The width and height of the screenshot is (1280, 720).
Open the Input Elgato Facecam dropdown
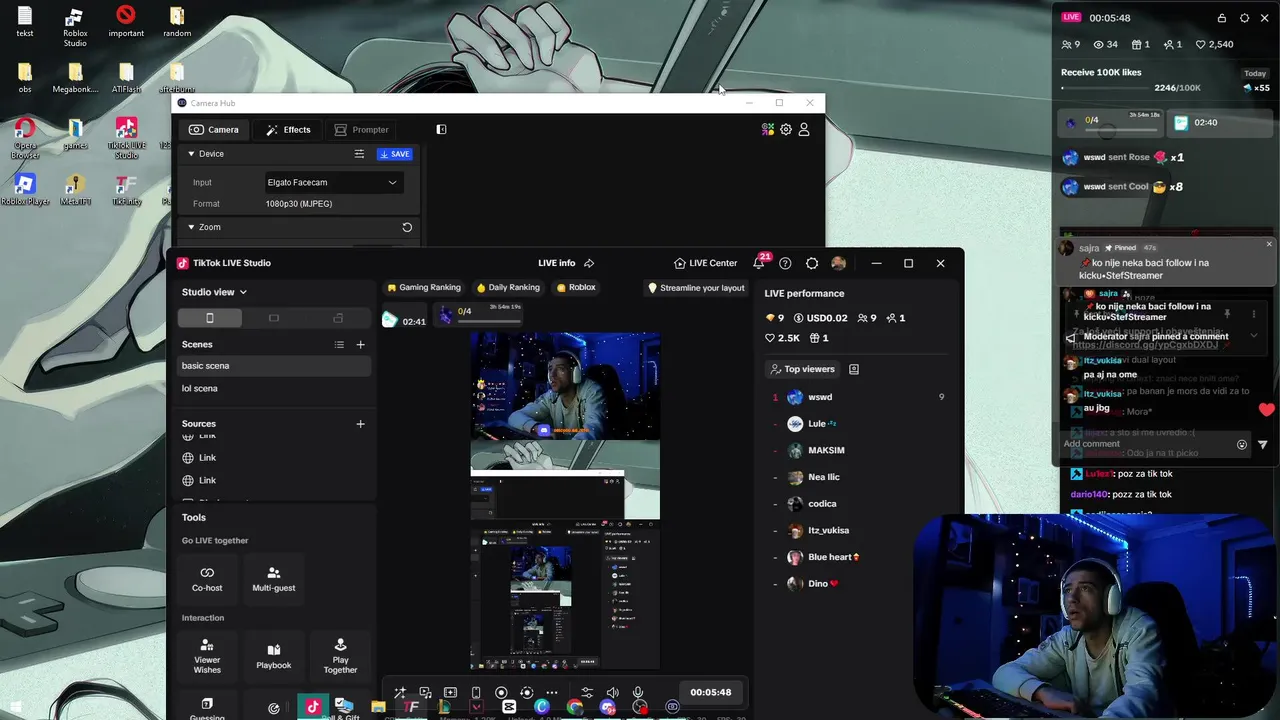pos(333,182)
